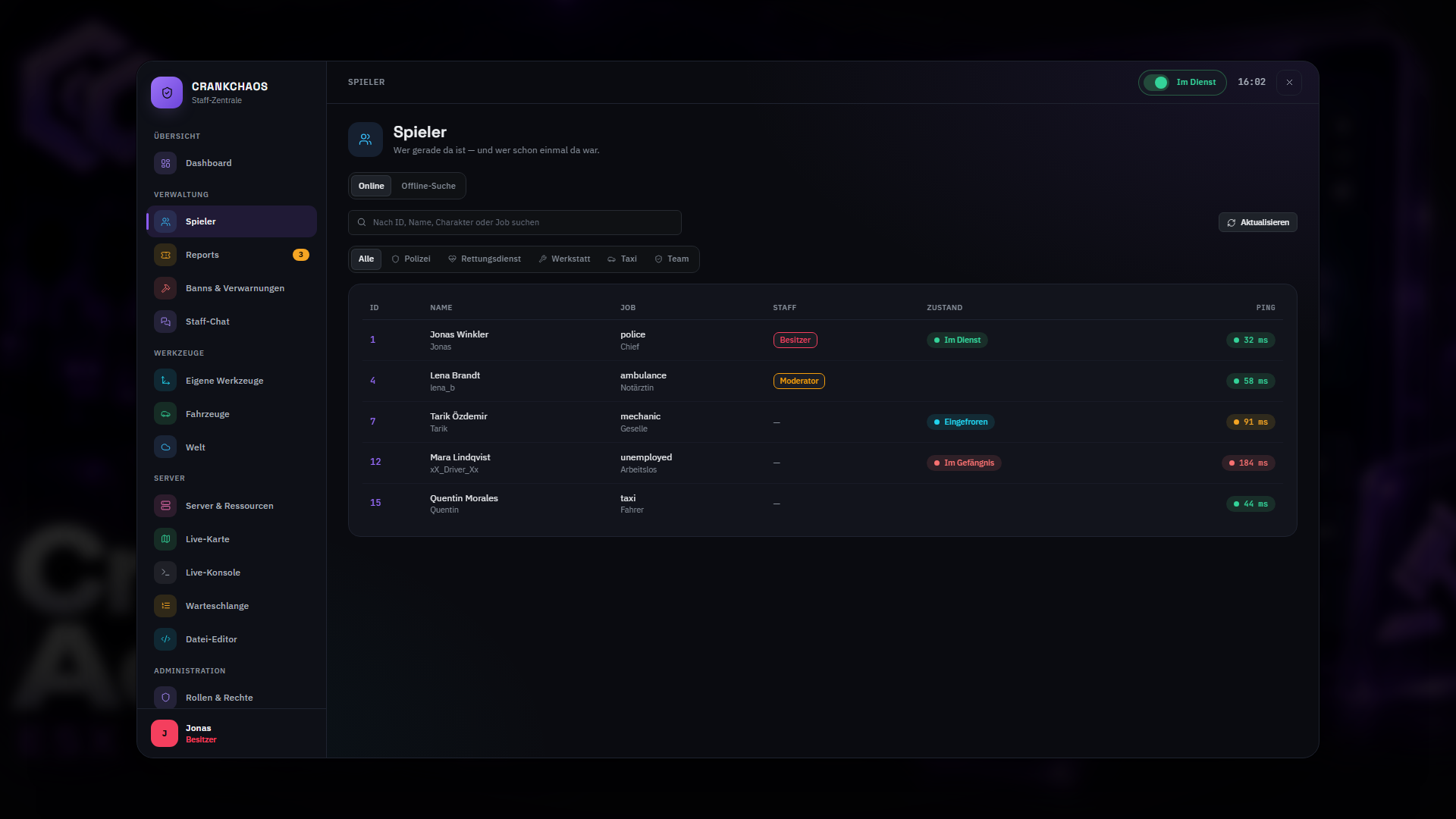Click the Moderator staff badge
Screen dimensions: 1456x819
799,381
